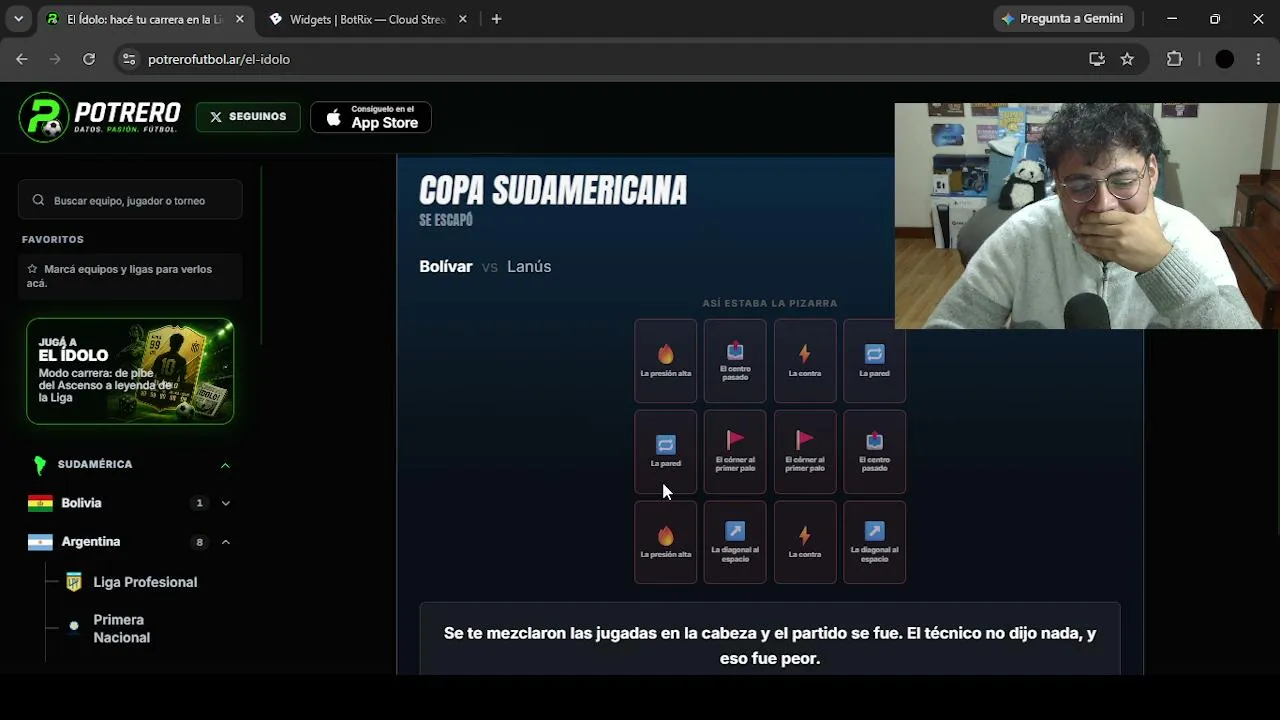Image resolution: width=1280 pixels, height=720 pixels.
Task: Close the Widgets BotRix tab
Action: 462,19
